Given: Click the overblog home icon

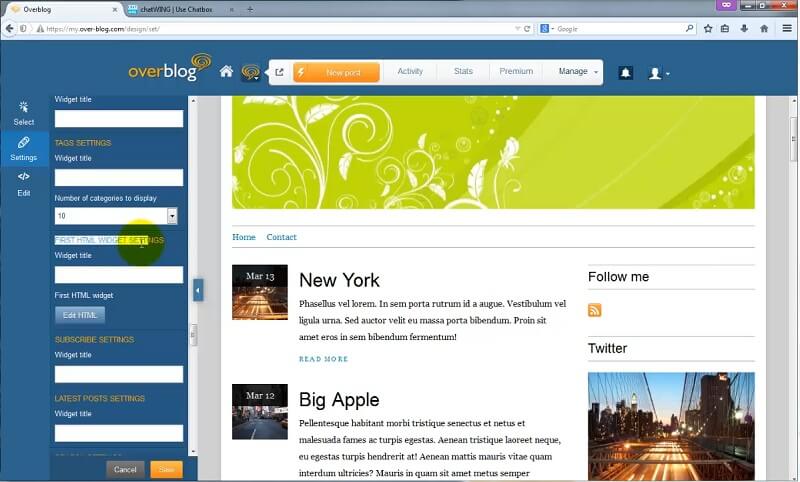Looking at the screenshot, I should (x=227, y=71).
